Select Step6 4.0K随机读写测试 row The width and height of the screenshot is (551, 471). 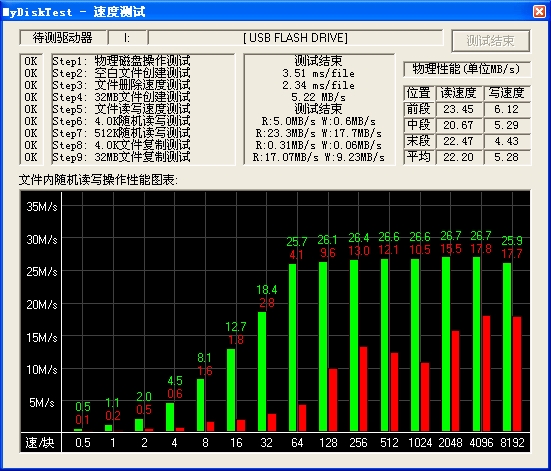[121, 121]
